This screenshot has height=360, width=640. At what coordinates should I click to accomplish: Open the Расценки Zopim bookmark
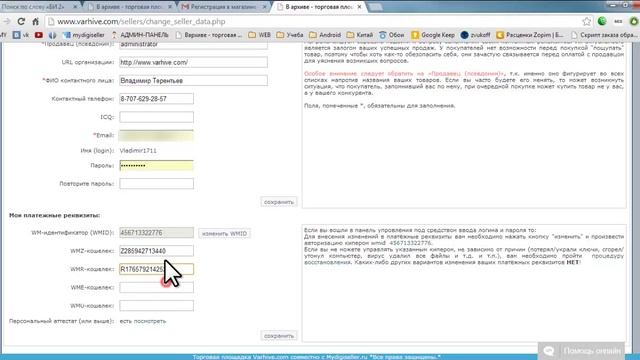tap(530, 35)
